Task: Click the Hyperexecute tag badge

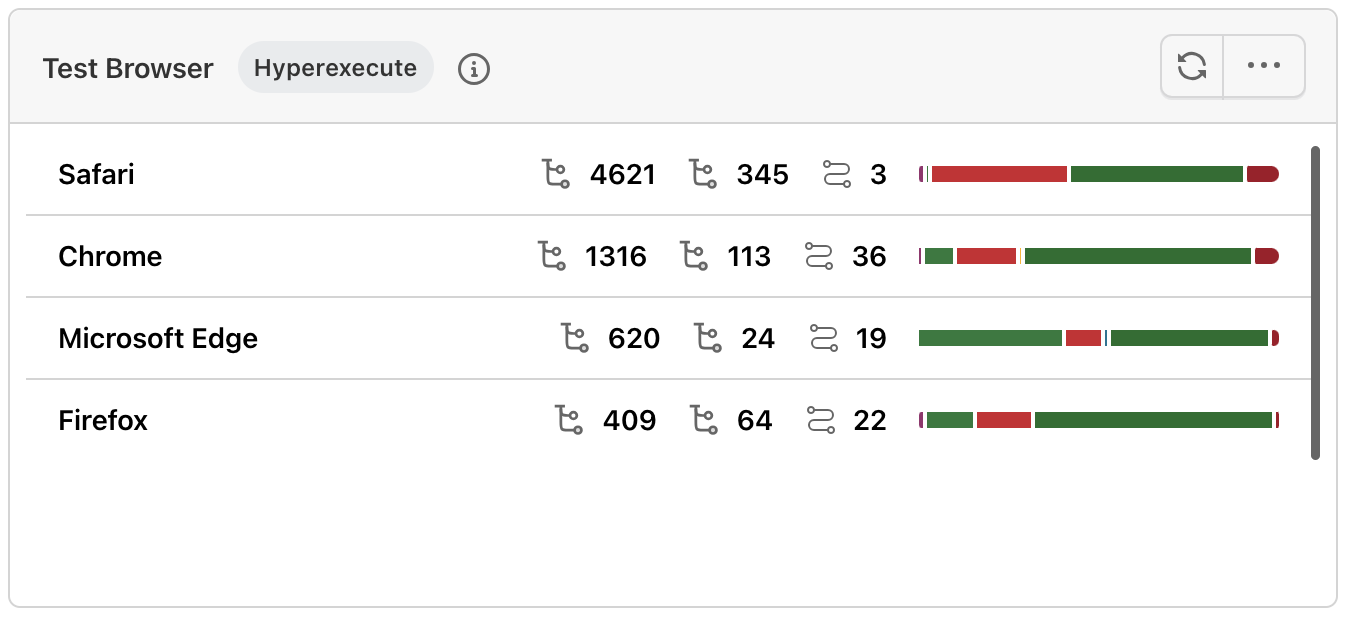Action: [x=335, y=68]
